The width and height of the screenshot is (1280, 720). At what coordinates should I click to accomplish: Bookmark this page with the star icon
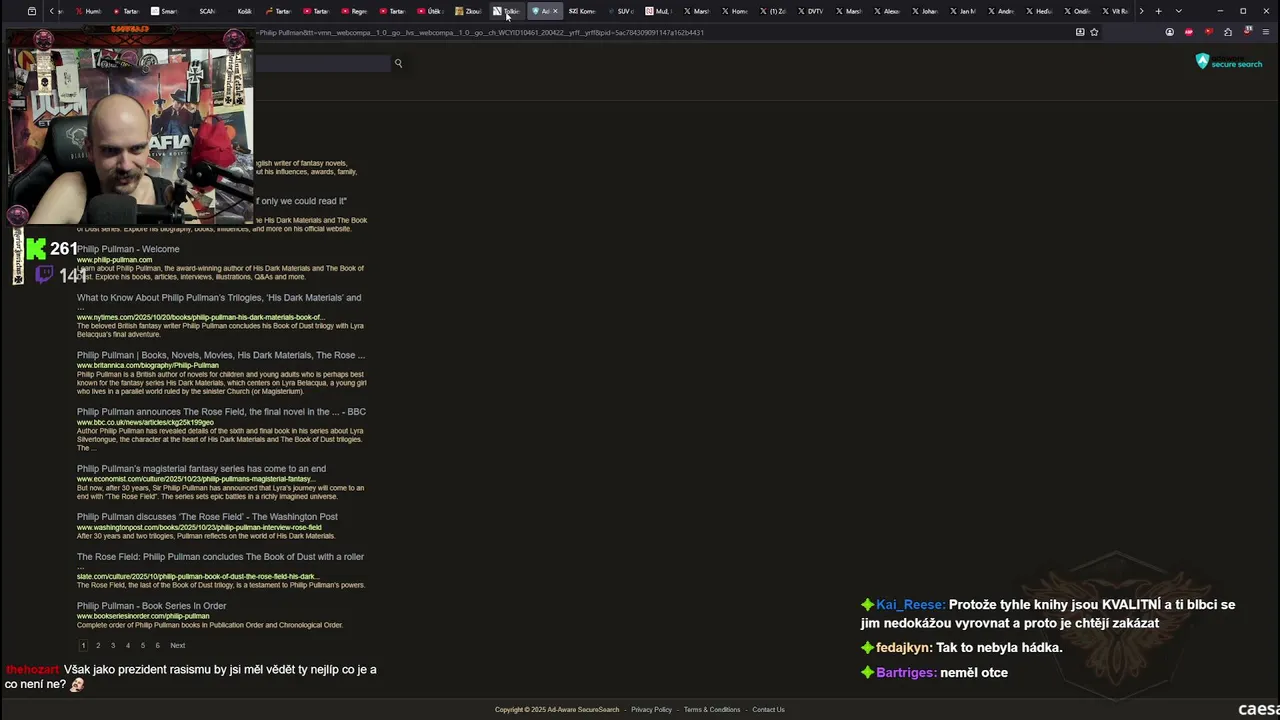(x=1094, y=32)
